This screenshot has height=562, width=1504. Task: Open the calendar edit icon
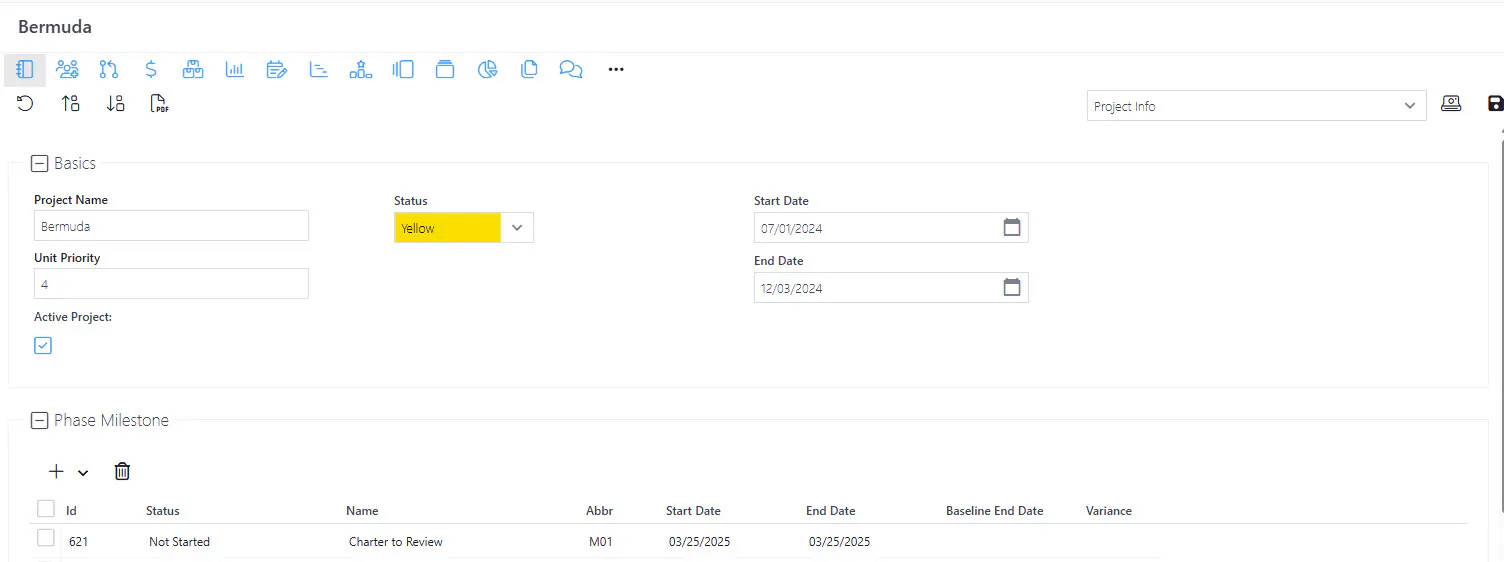[277, 70]
